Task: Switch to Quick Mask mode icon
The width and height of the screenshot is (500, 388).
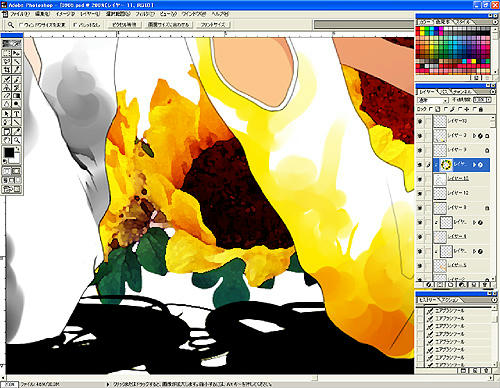Action: (x=16, y=171)
